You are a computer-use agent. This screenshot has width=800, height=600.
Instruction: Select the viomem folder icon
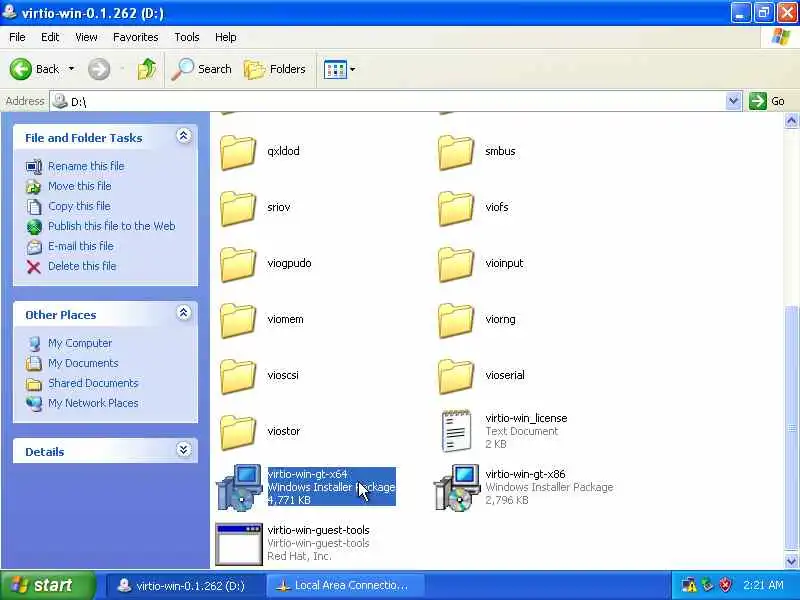238,320
